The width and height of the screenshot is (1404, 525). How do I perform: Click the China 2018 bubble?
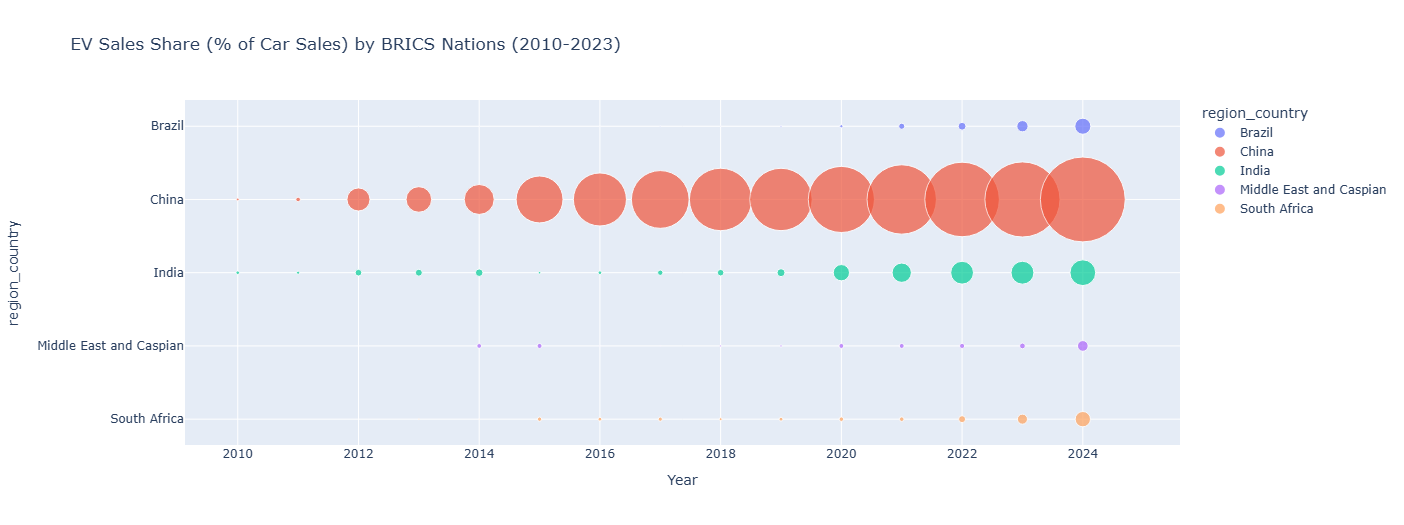720,199
